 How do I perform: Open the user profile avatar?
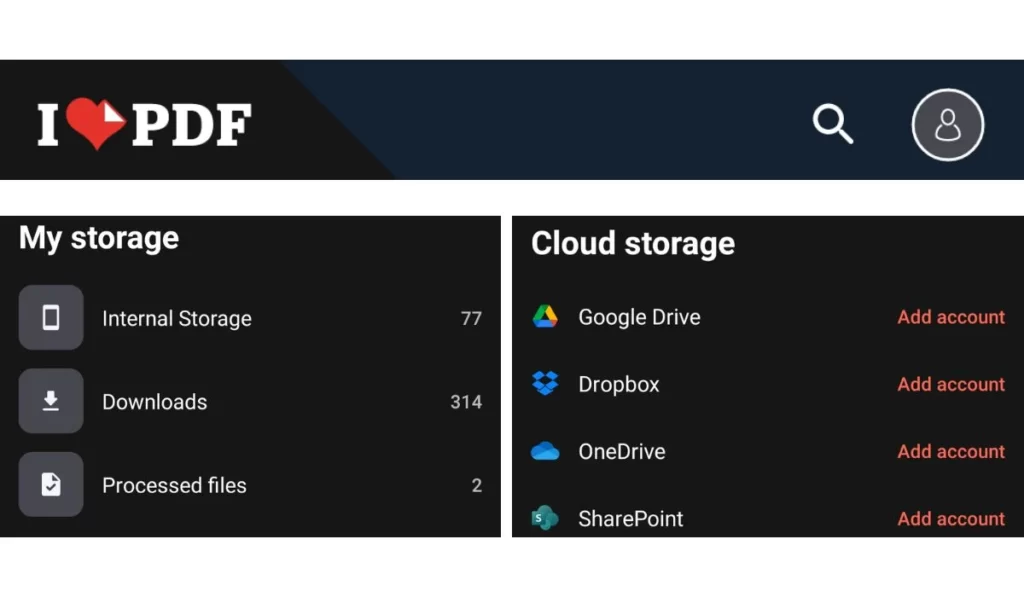coord(948,125)
